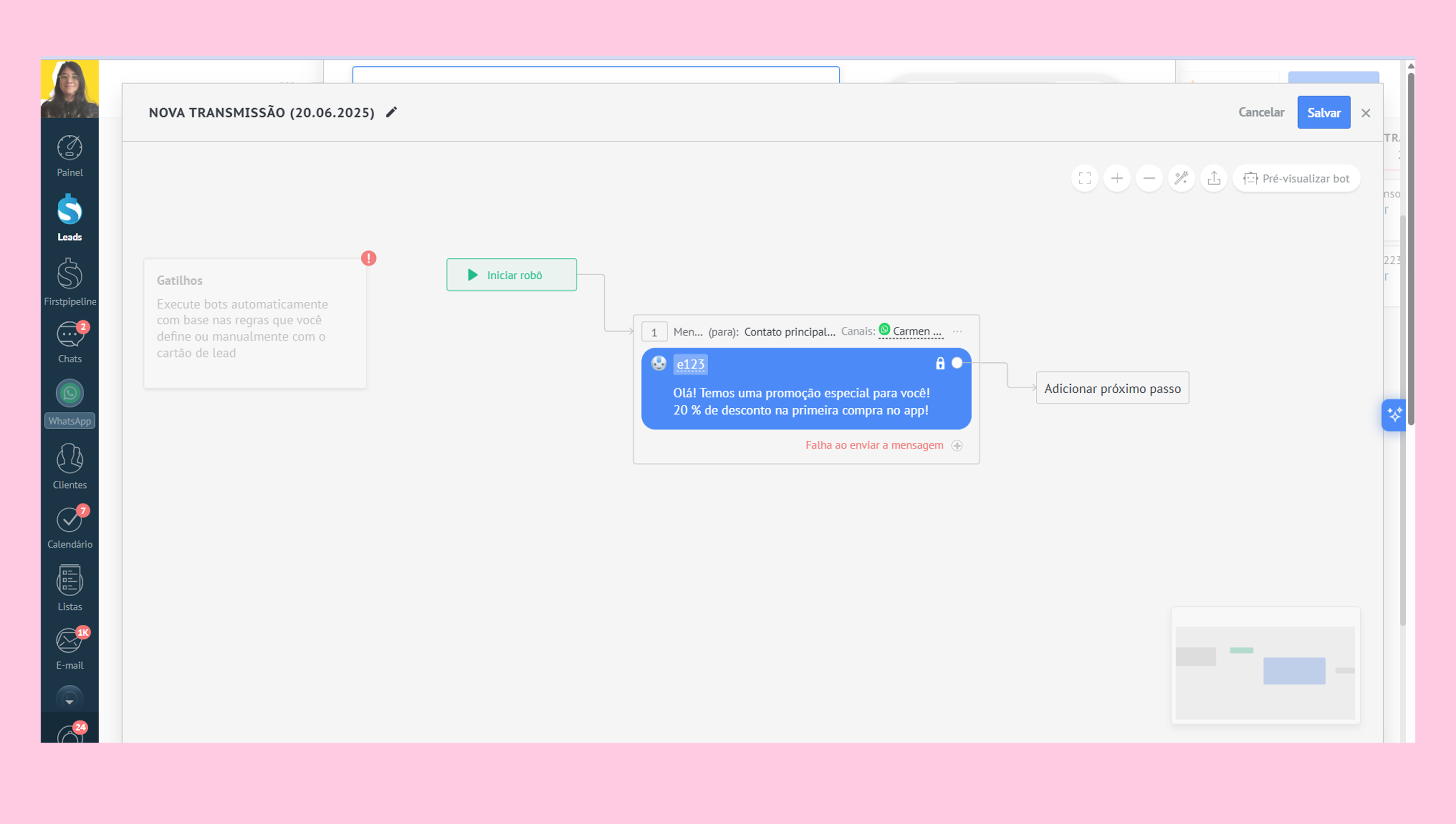The image size is (1456, 824).
Task: Click the lock icon on message block
Action: 941,363
